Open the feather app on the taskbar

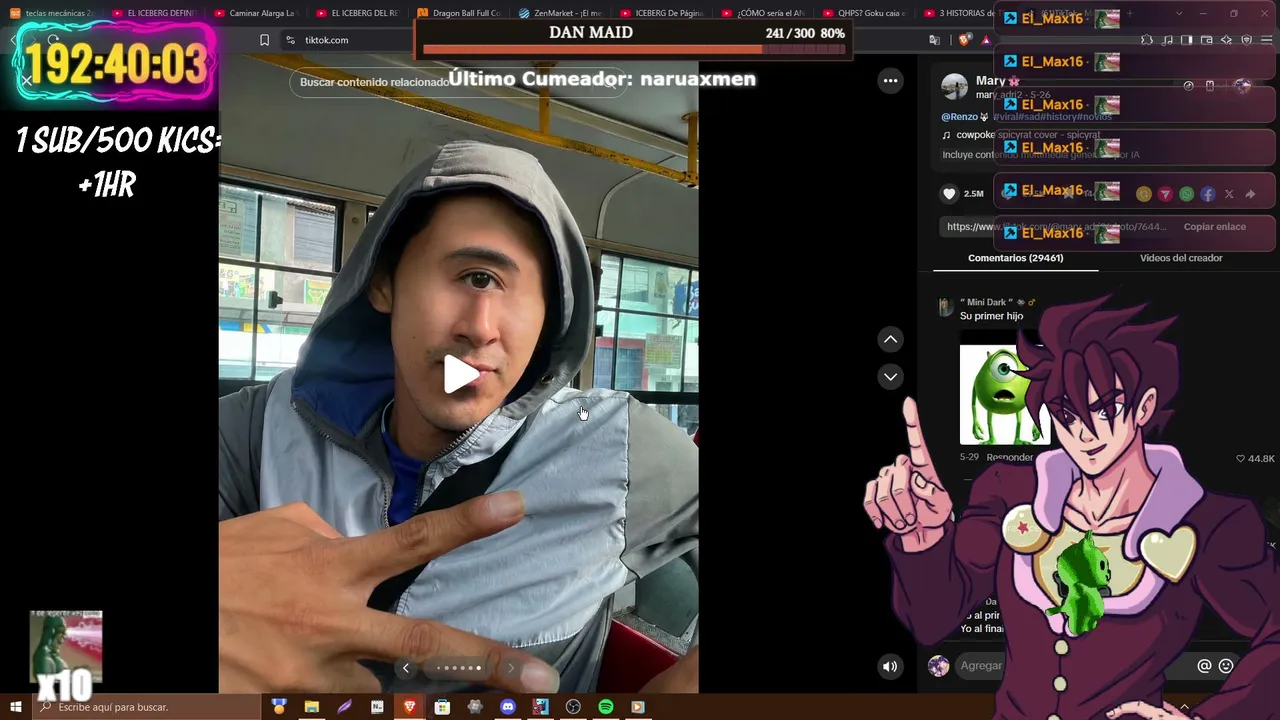pyautogui.click(x=345, y=707)
